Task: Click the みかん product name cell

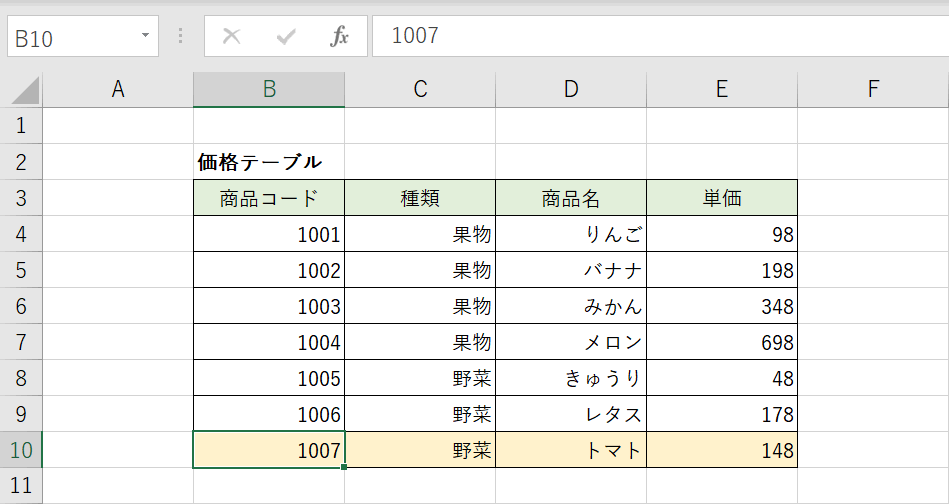Action: [571, 306]
